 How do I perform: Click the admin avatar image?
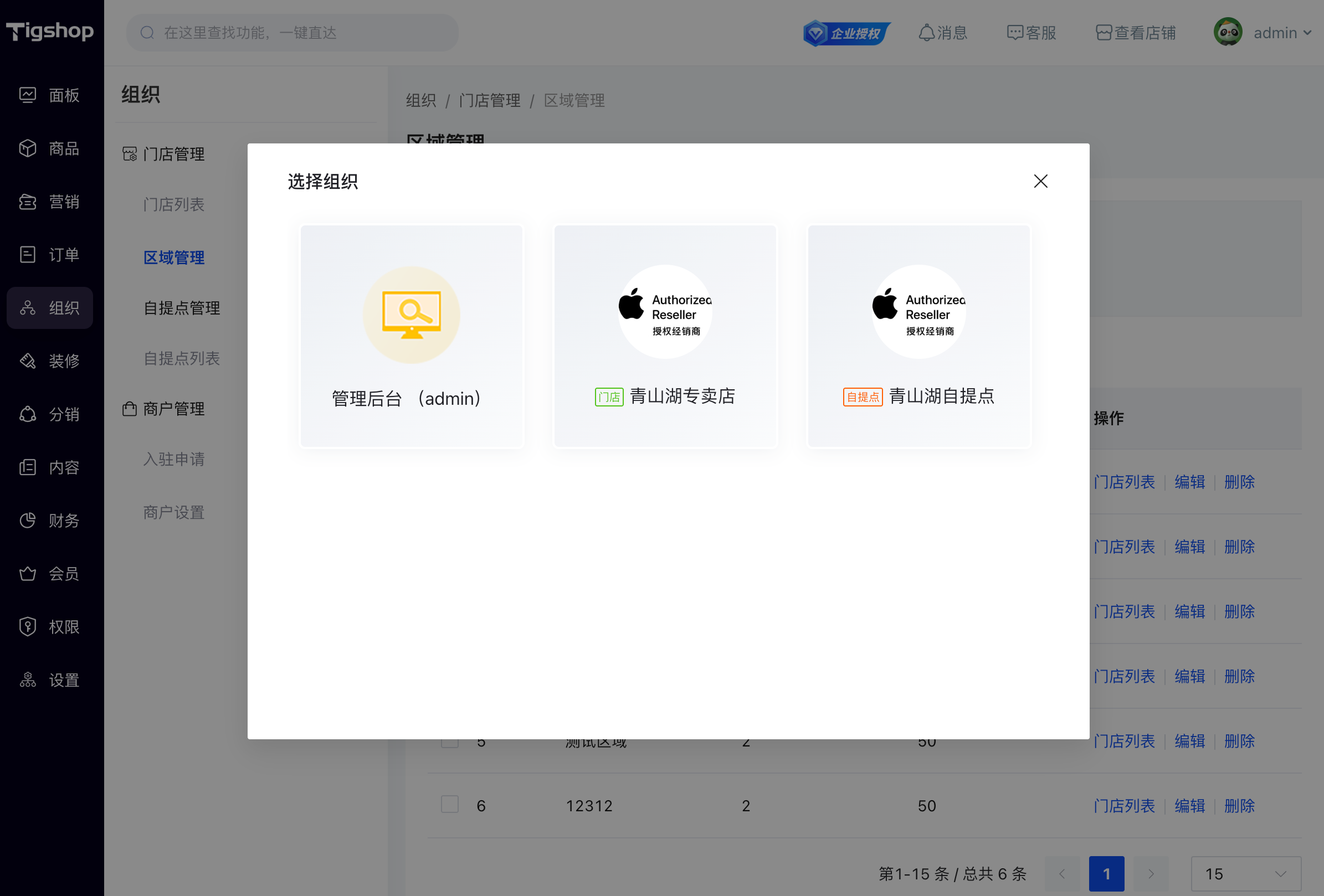pos(1228,33)
